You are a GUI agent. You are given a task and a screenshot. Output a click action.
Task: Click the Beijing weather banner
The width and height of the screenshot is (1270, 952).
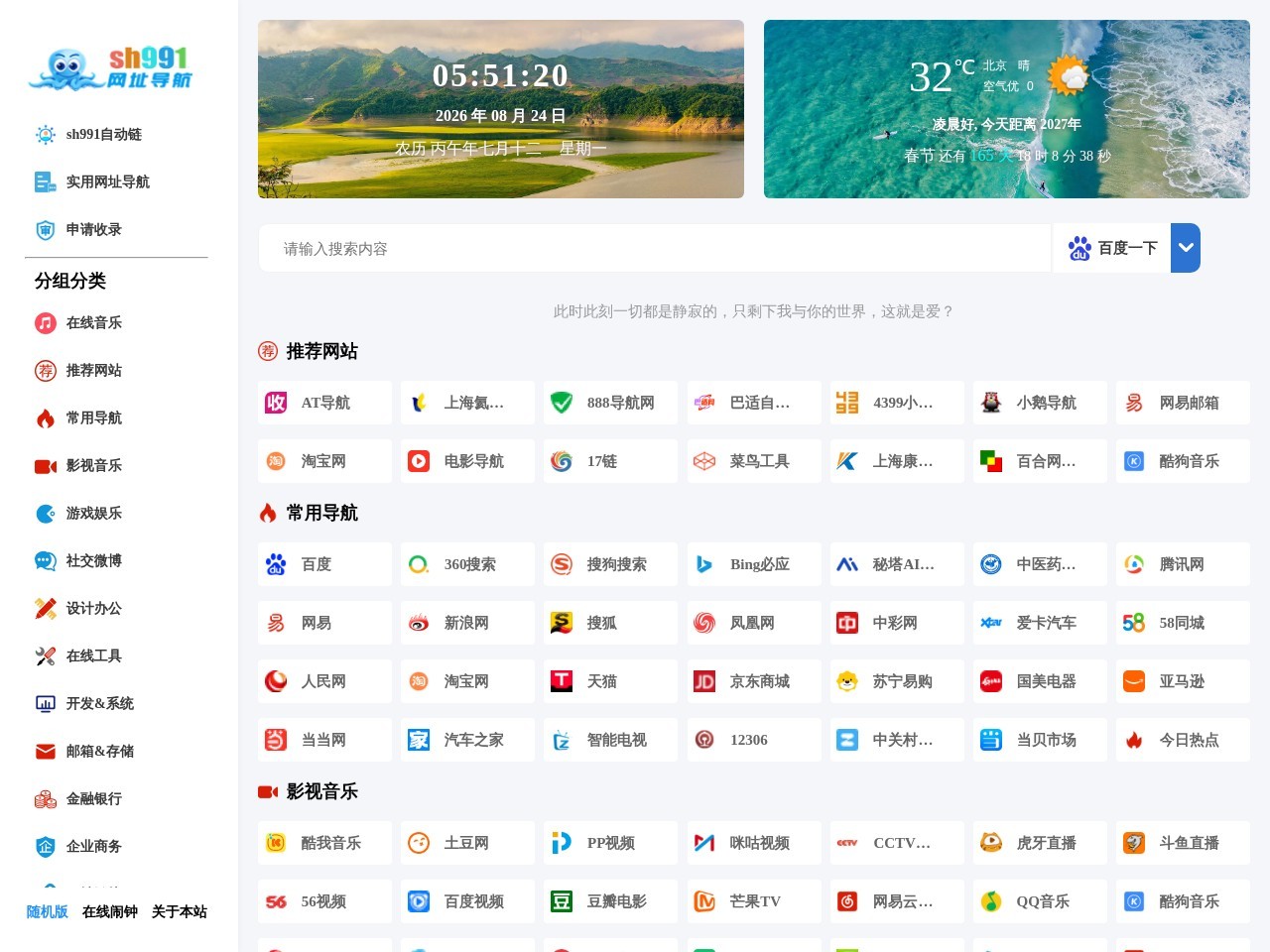[1007, 109]
